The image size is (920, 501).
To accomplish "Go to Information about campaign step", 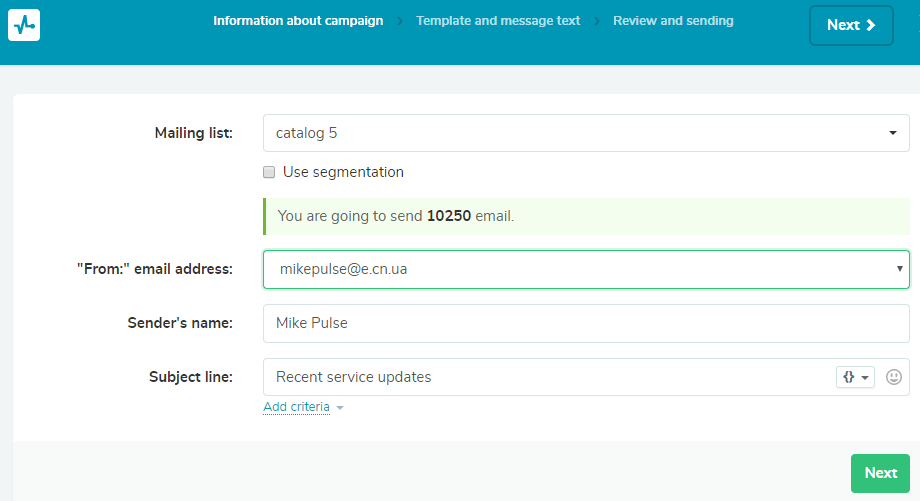I will point(298,21).
